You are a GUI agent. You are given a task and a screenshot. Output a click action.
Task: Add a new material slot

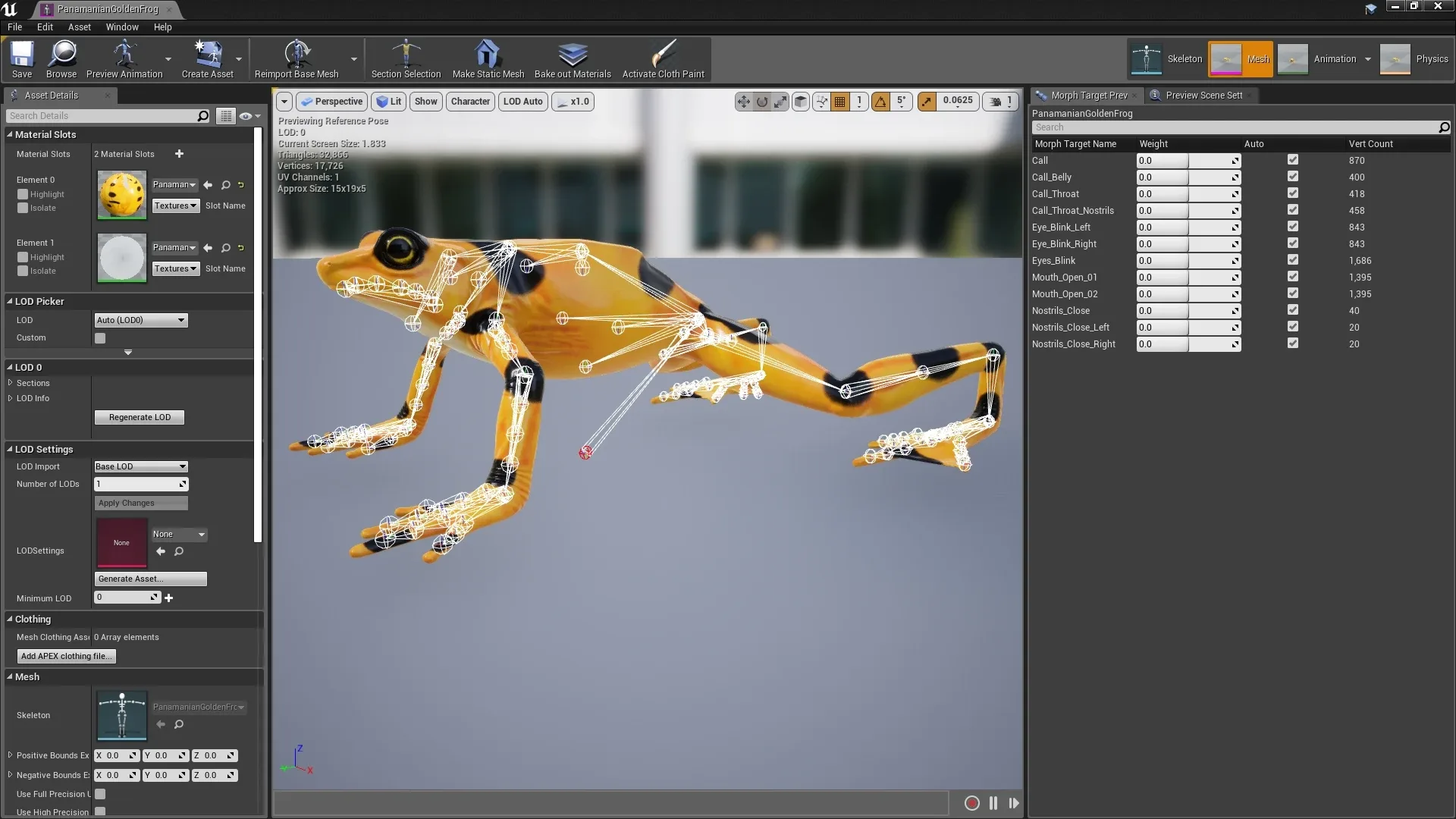point(179,154)
